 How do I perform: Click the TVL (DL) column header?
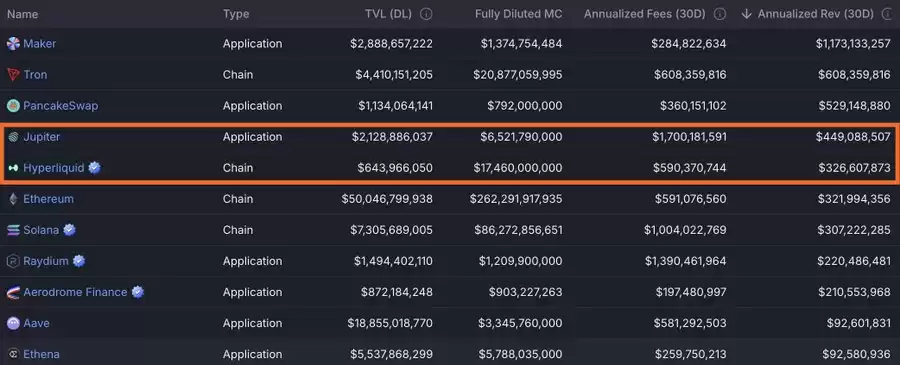coord(389,14)
